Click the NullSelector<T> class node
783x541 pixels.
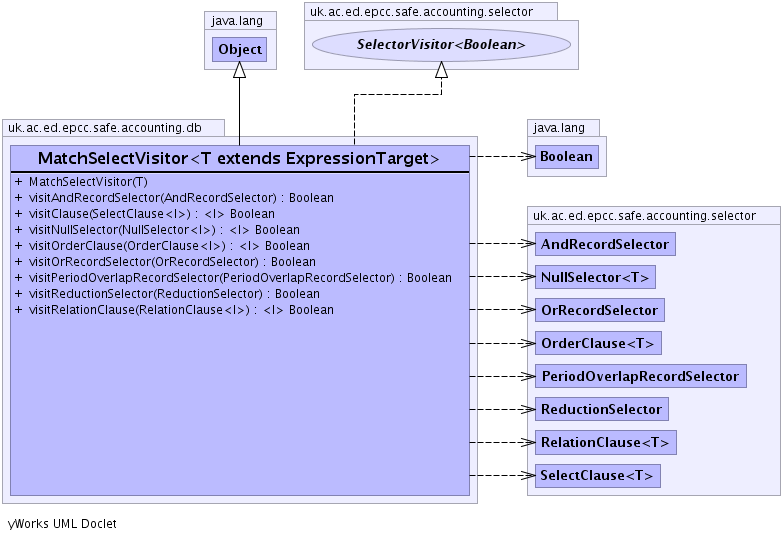coord(595,277)
